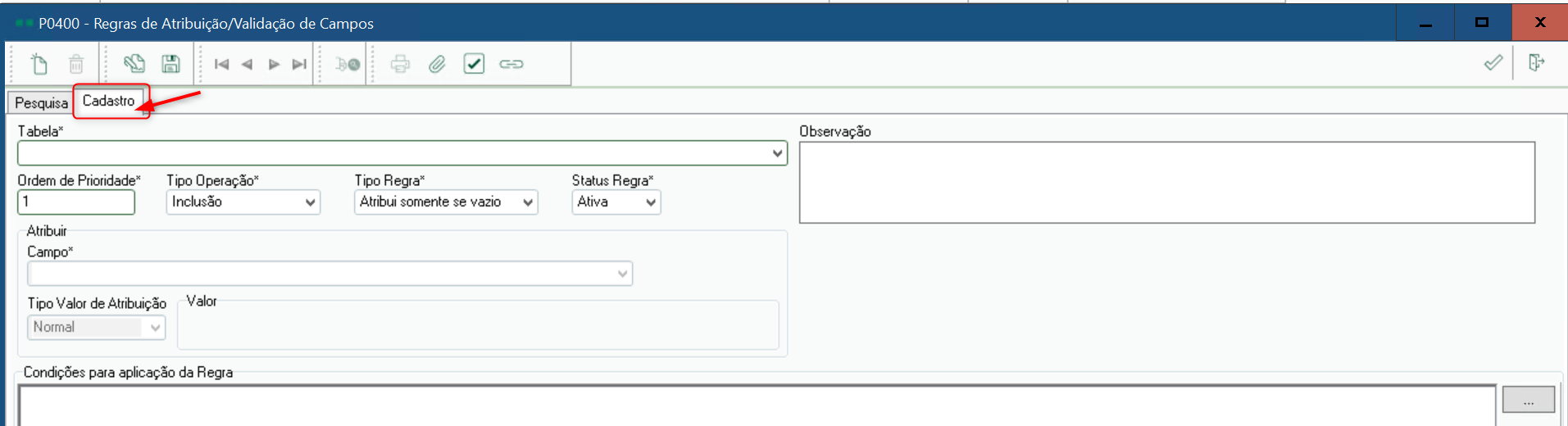
Task: Expand the Tipo Operação dropdown
Action: click(243, 202)
